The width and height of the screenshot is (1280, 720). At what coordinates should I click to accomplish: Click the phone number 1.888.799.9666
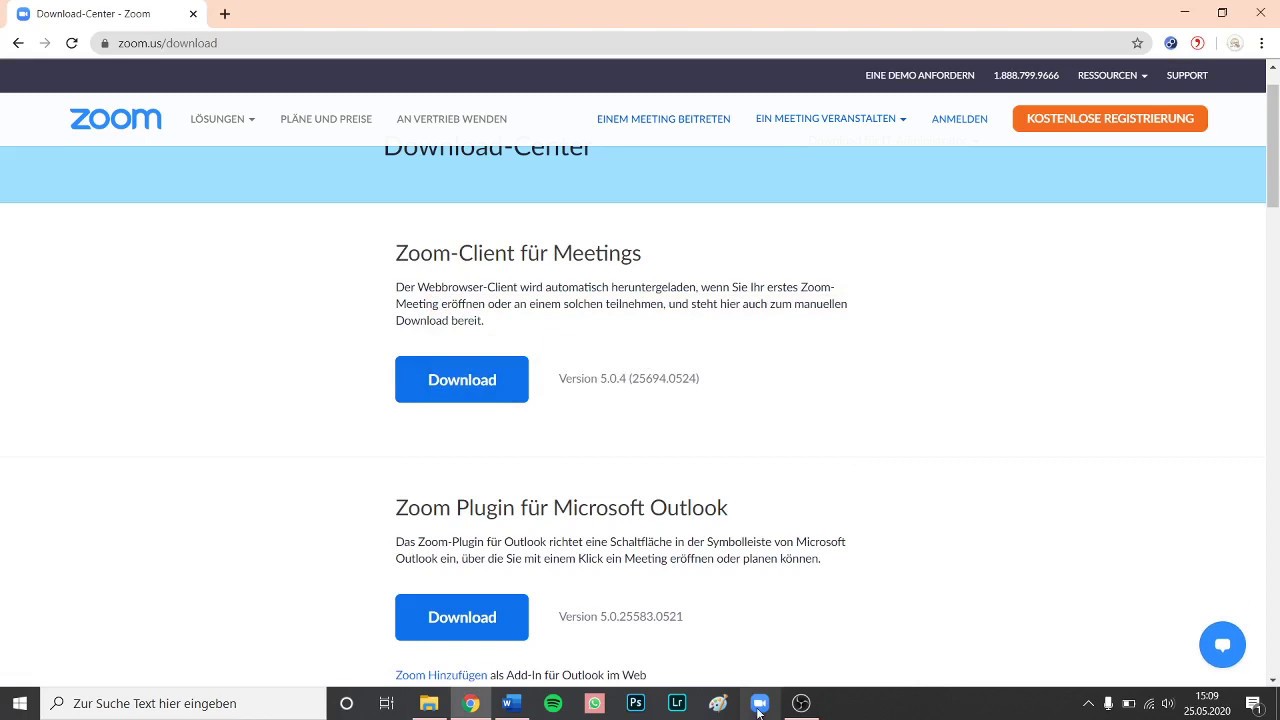tap(1026, 75)
